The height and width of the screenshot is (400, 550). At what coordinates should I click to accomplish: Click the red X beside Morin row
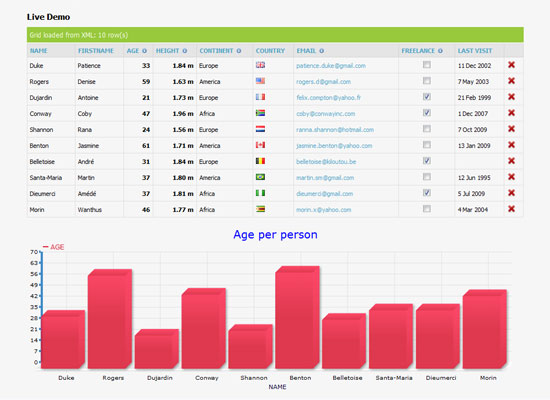tap(511, 209)
